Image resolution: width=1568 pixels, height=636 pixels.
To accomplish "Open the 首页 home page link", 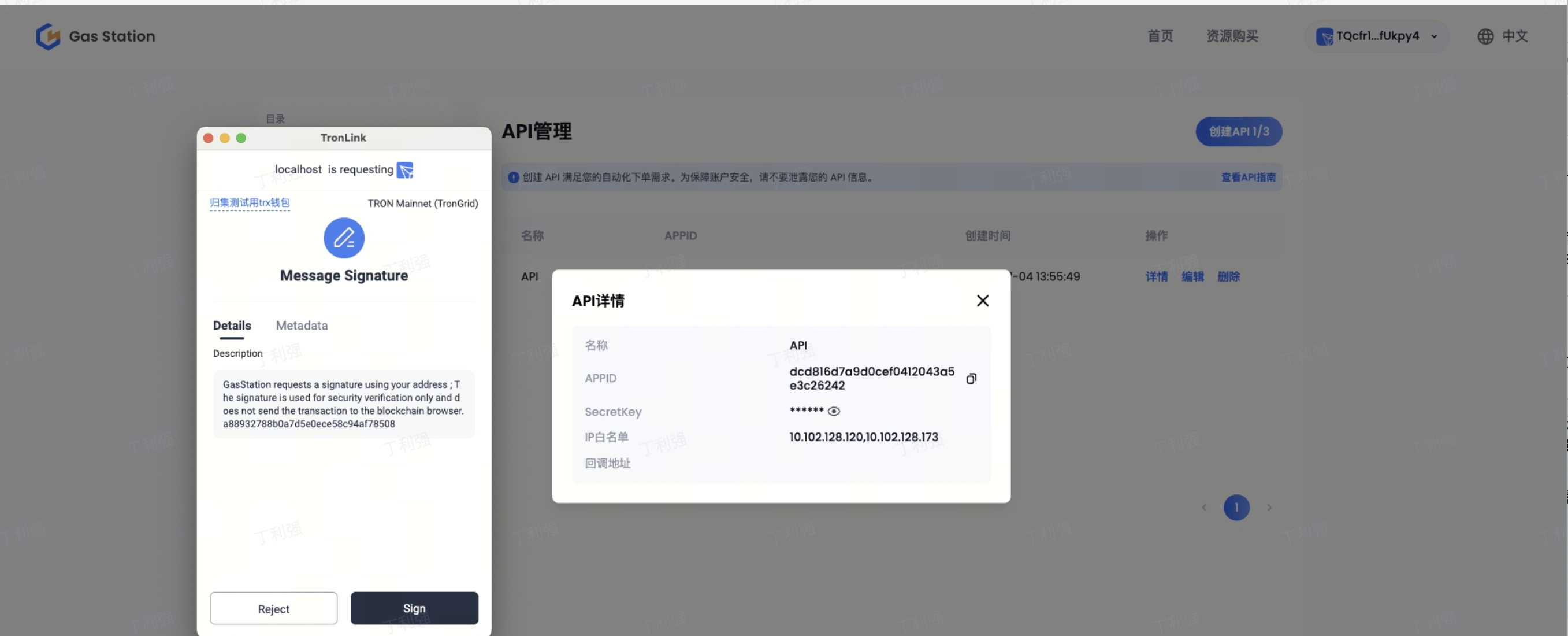I will (1160, 36).
